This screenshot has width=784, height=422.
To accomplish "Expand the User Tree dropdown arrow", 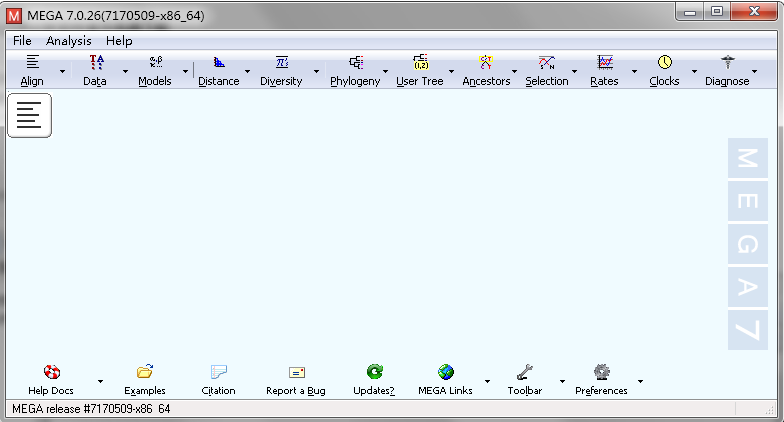I will coord(452,72).
